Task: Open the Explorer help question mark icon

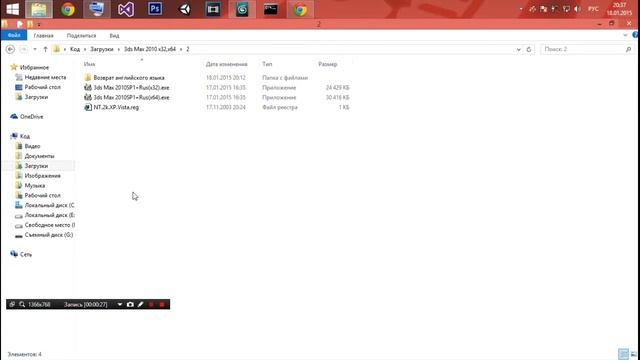Action: tap(635, 35)
